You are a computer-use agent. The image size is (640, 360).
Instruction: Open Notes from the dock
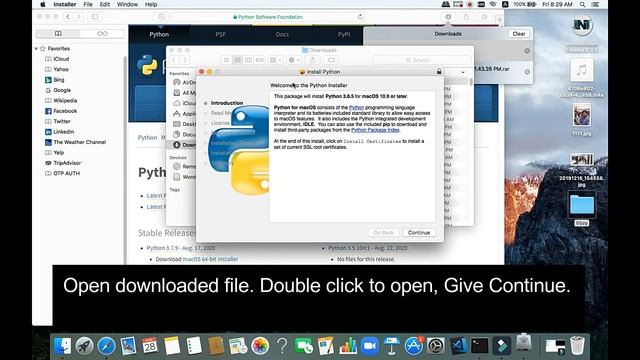point(172,346)
